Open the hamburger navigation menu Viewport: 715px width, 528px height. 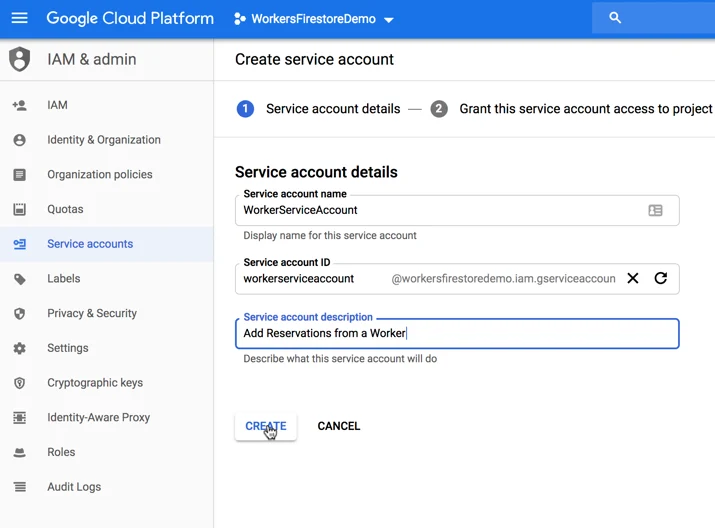click(20, 18)
